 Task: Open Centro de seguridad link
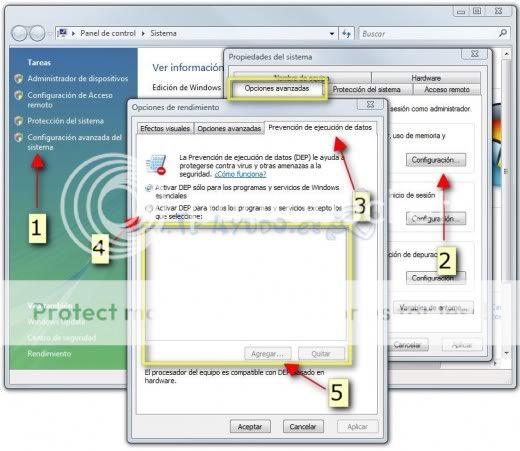[62, 338]
